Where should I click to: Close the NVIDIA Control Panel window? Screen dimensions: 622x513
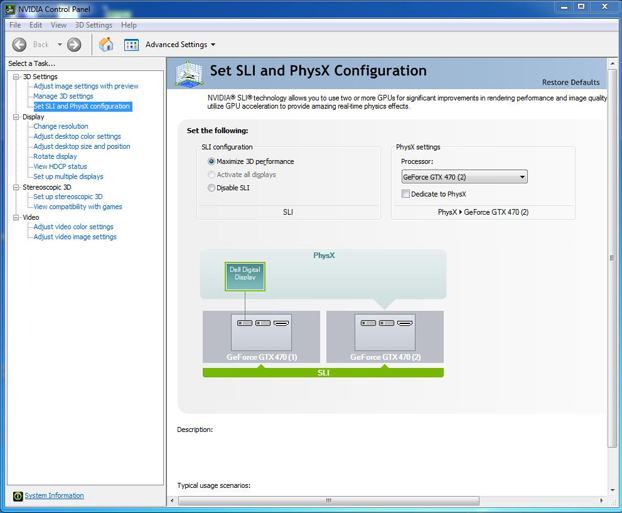pos(604,7)
